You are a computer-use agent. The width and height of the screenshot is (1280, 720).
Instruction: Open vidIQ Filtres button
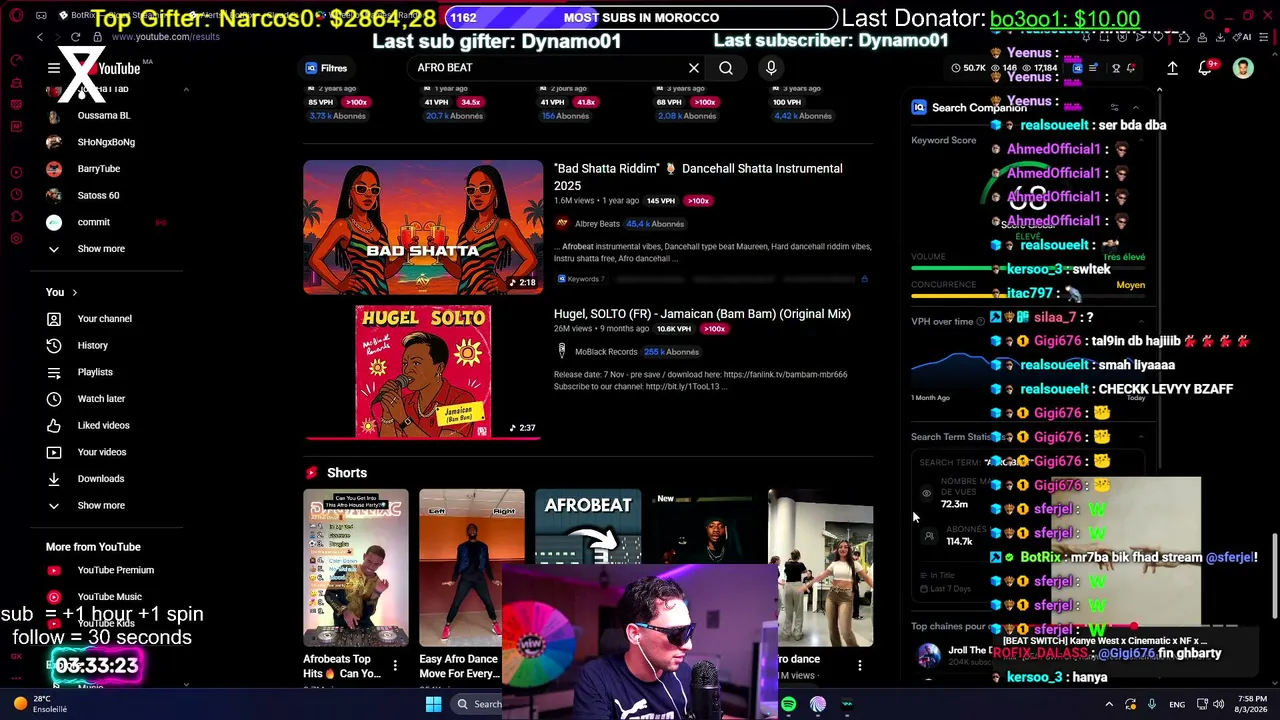[327, 68]
